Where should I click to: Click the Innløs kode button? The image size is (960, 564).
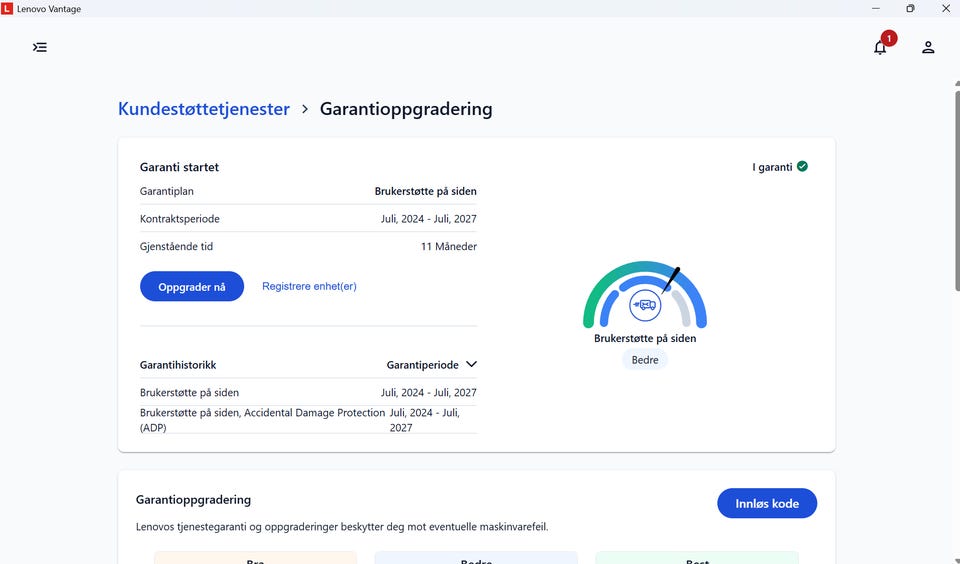pos(767,503)
